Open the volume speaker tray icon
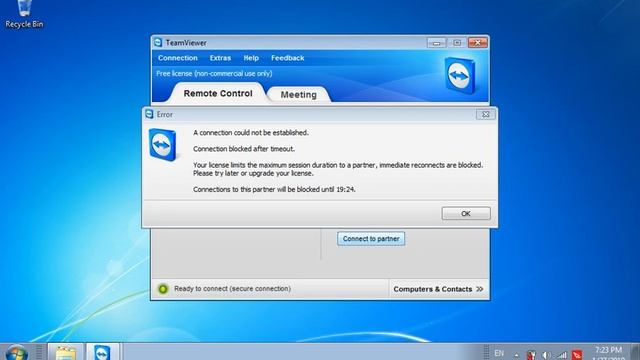The height and width of the screenshot is (360, 640). click(546, 355)
